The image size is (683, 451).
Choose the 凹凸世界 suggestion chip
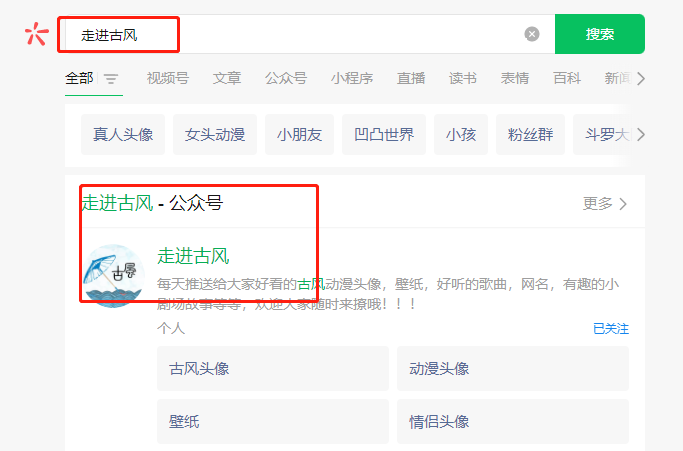coord(384,134)
